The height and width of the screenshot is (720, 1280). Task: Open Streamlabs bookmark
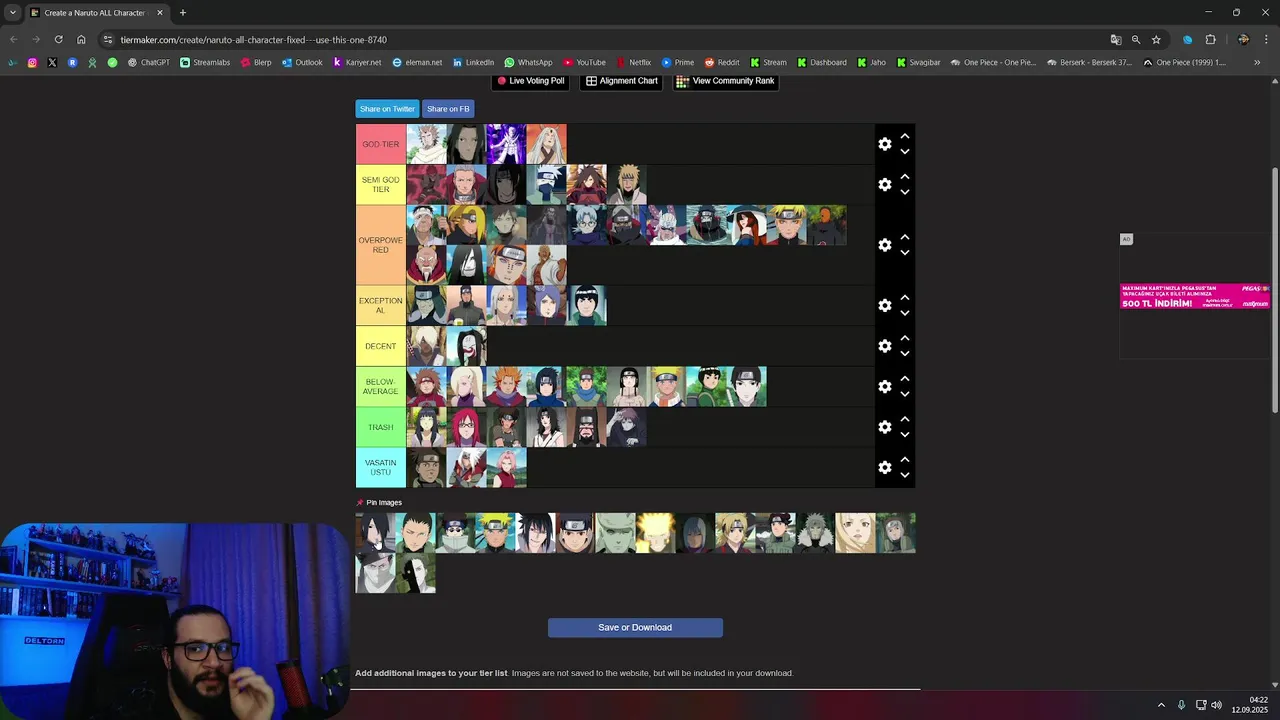click(204, 62)
